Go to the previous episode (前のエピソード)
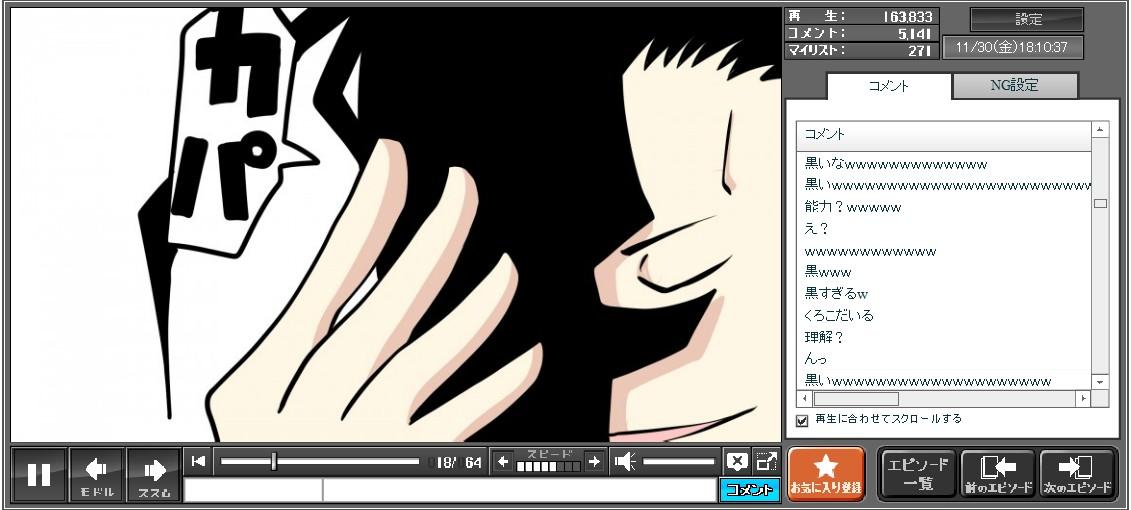This screenshot has height=510, width=1131. pos(998,474)
